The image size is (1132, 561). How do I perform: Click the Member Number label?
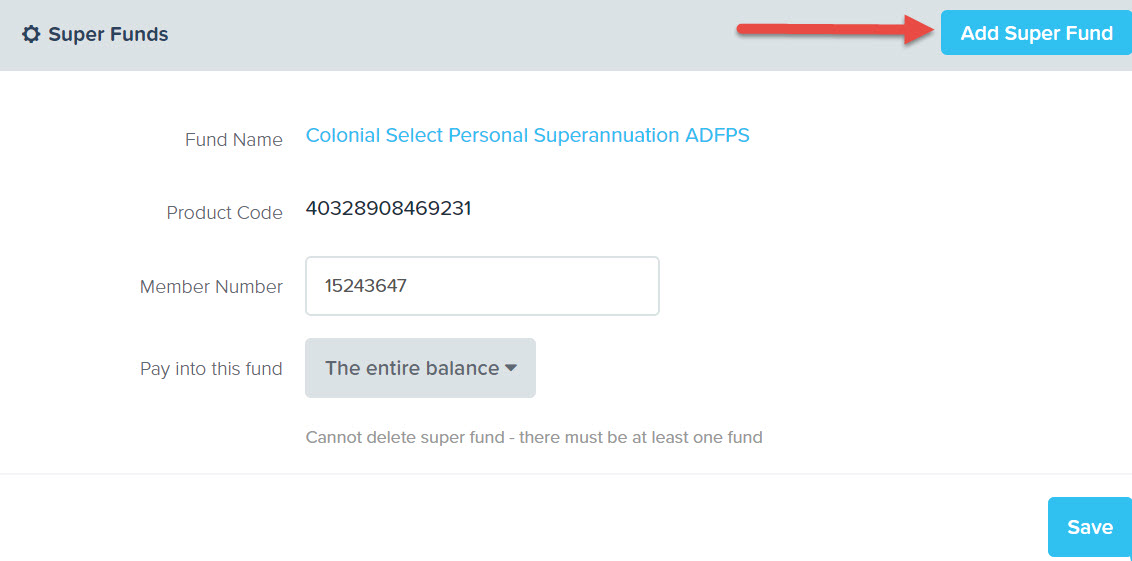(x=212, y=287)
